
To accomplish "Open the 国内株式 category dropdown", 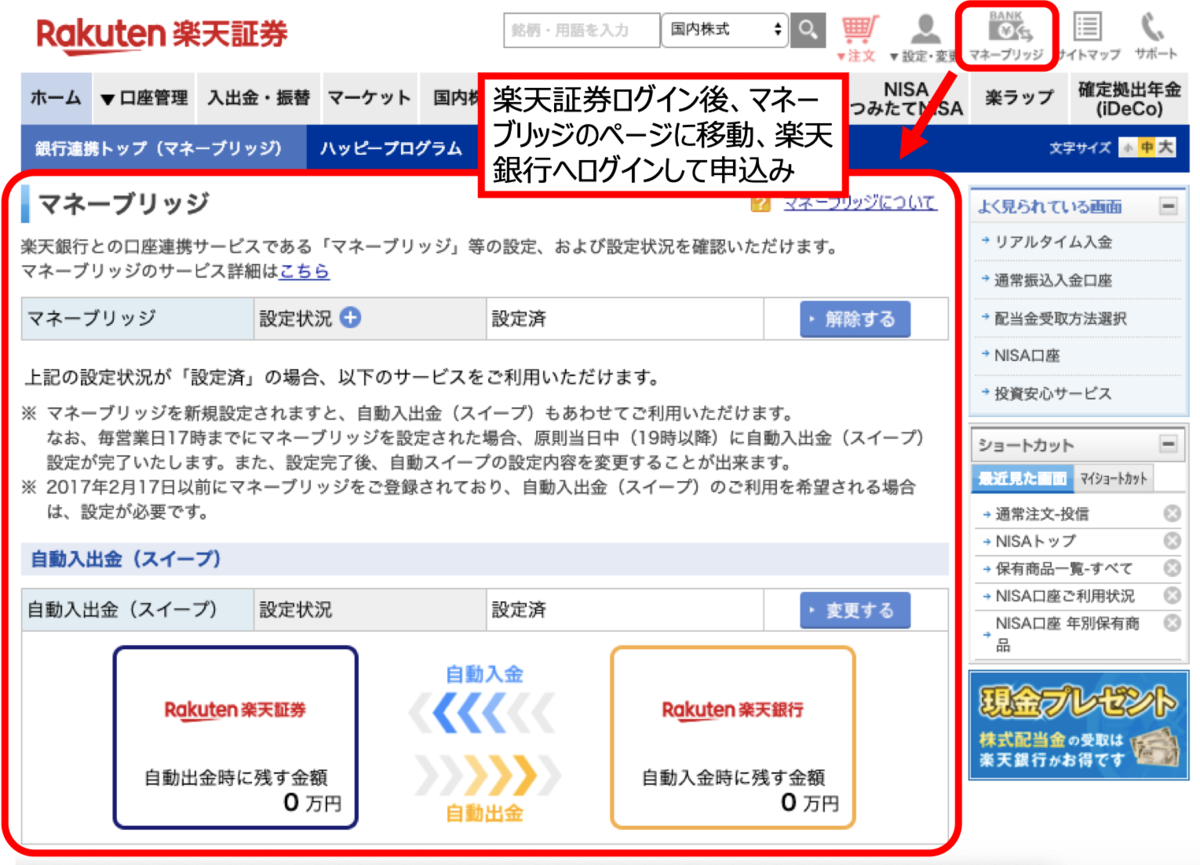I will click(725, 31).
